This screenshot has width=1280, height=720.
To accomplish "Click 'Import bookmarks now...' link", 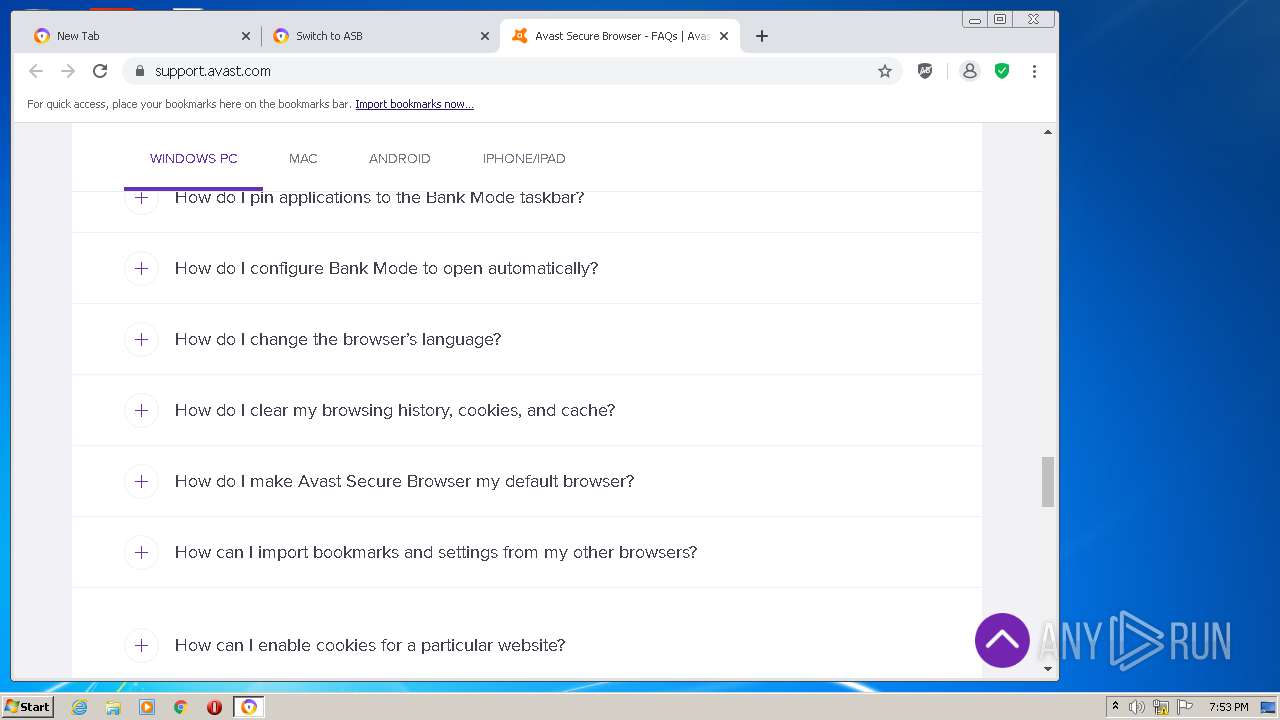I will click(414, 104).
